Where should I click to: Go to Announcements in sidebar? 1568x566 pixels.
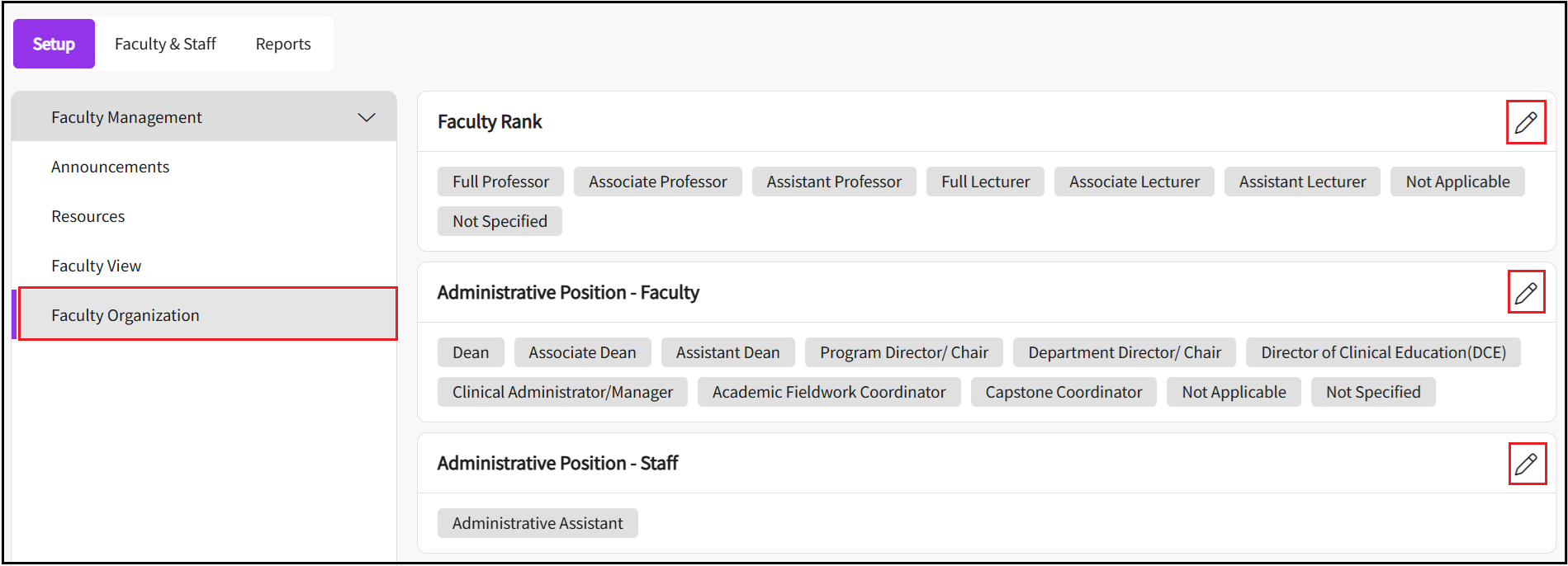110,167
